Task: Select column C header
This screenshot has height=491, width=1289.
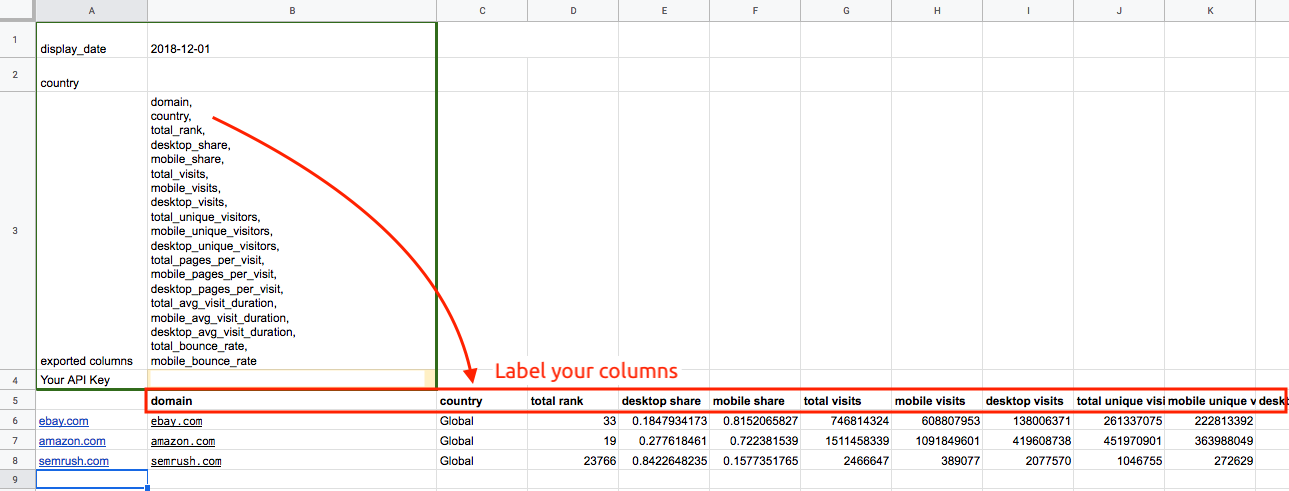Action: pos(482,11)
